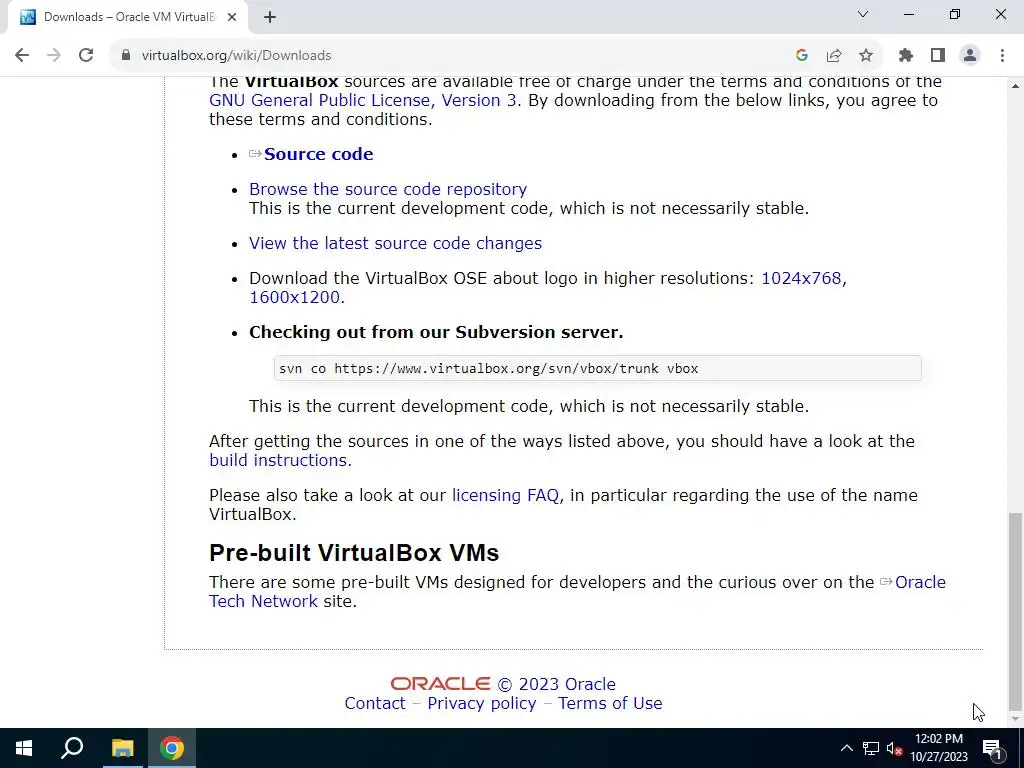The height and width of the screenshot is (768, 1024).
Task: Open the Chrome profile avatar
Action: coord(970,56)
